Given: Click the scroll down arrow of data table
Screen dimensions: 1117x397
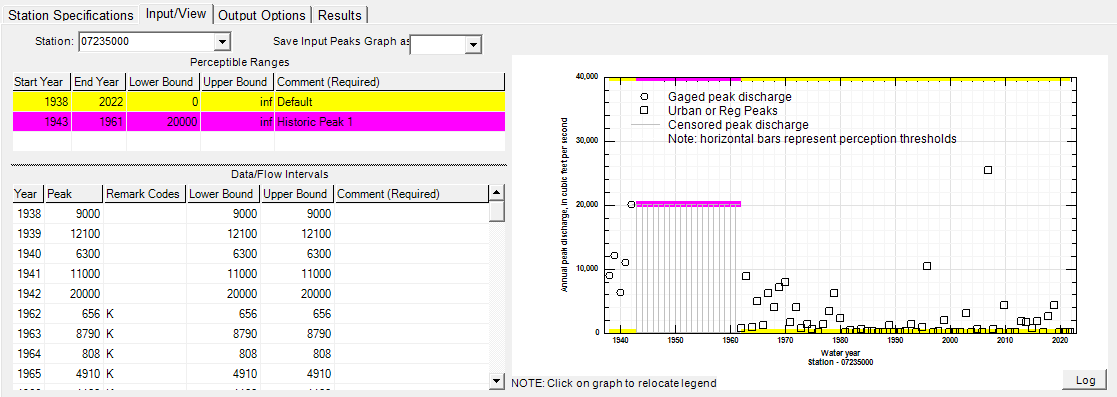Looking at the screenshot, I should (497, 381).
